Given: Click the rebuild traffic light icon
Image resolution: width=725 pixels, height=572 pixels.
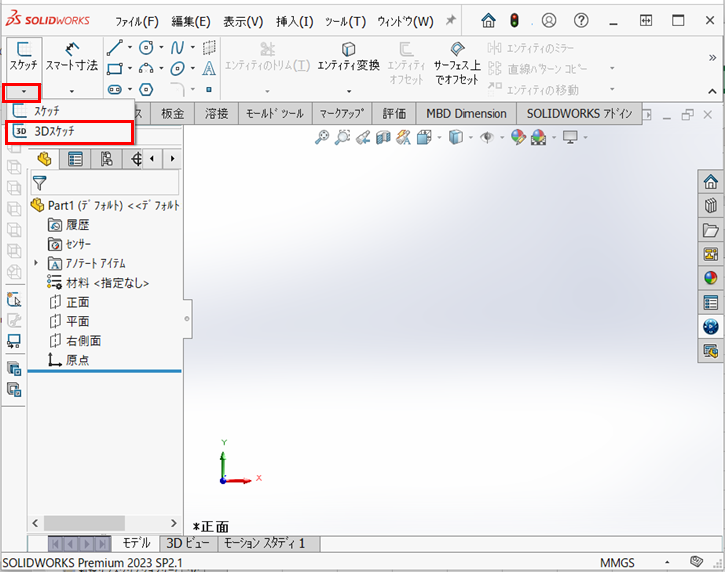Looking at the screenshot, I should pyautogui.click(x=515, y=21).
